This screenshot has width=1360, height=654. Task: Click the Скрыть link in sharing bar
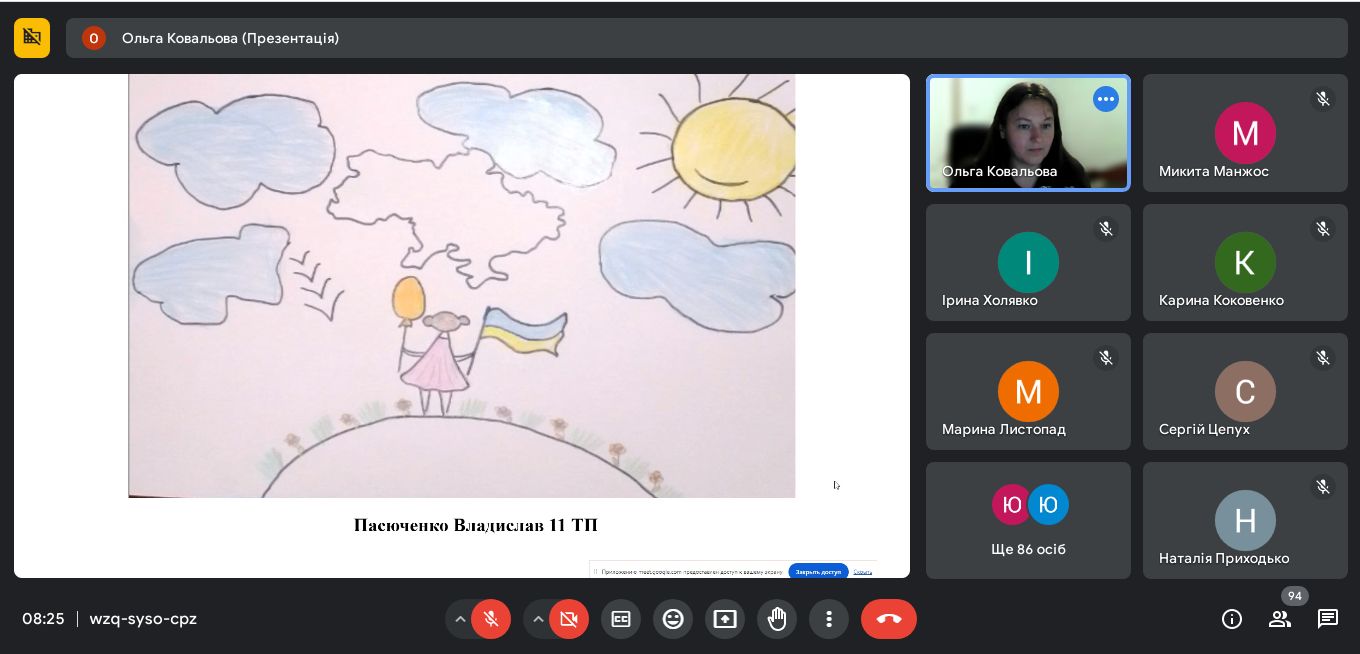point(862,572)
